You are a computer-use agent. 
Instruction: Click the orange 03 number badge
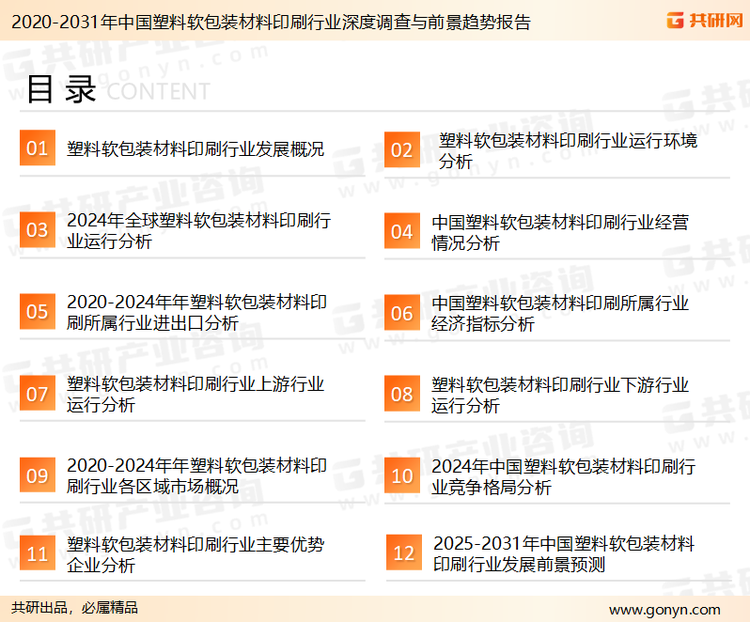[37, 230]
